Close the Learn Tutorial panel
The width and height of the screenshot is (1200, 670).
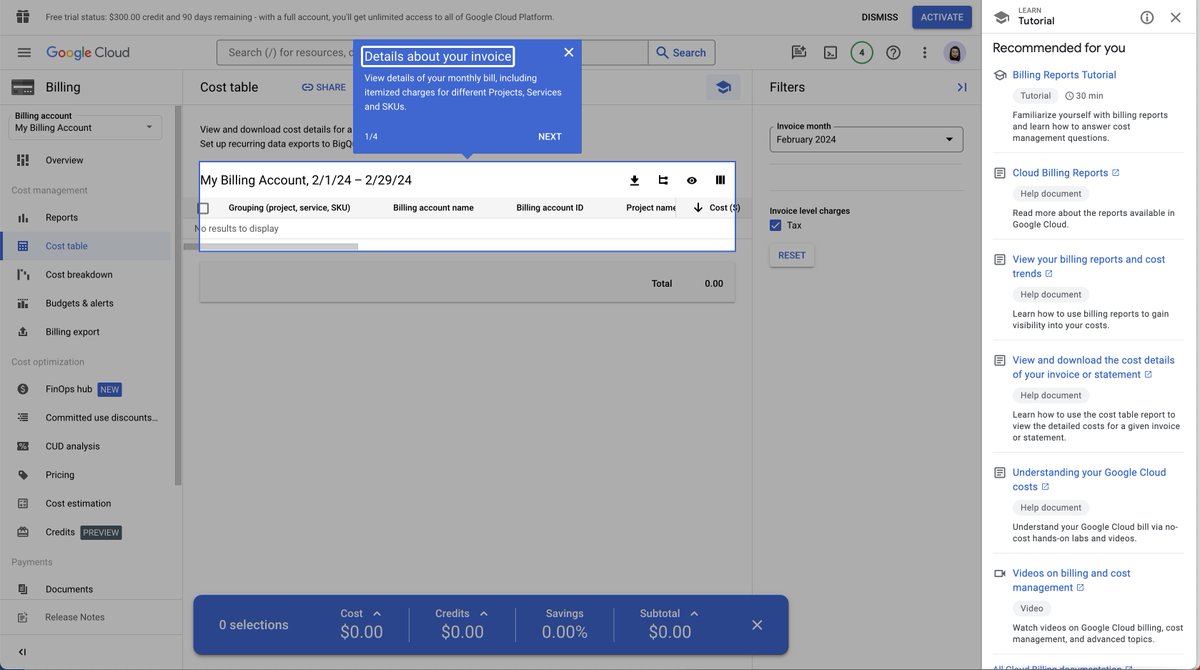coord(1176,17)
